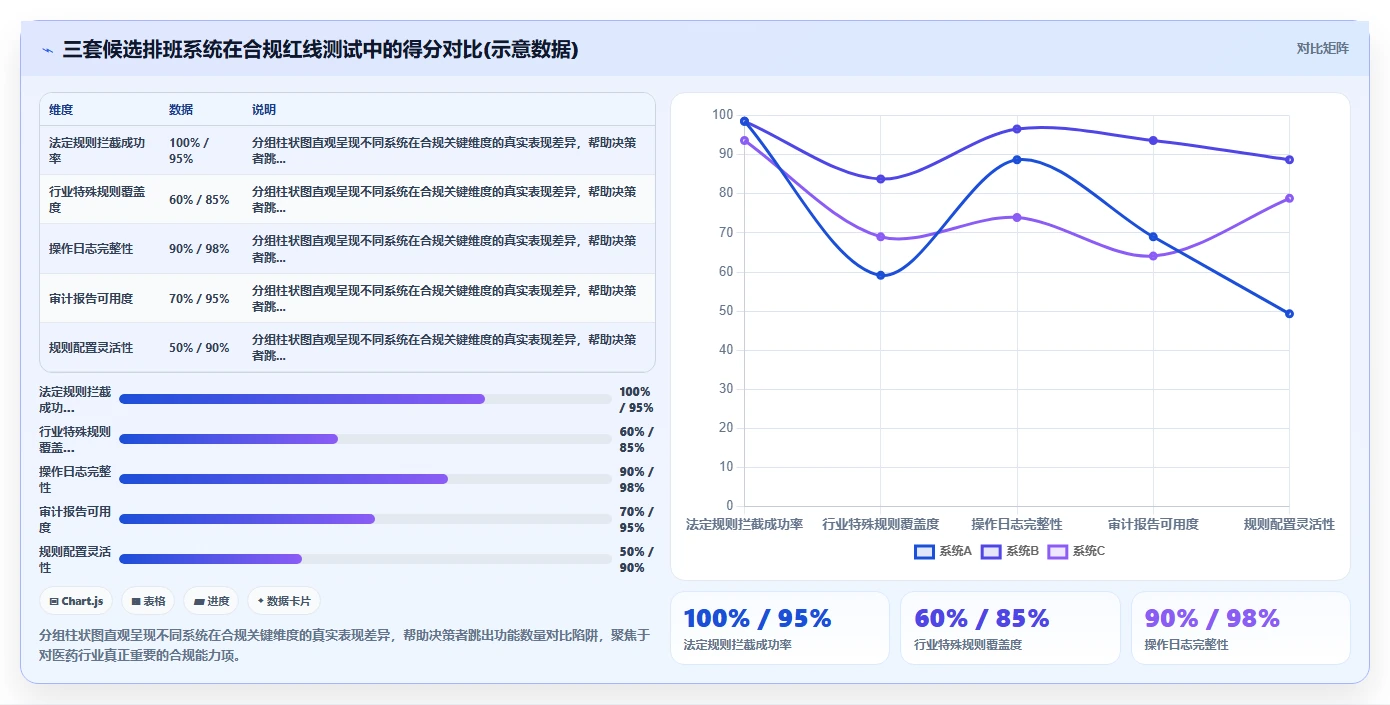Click the 对比矩阵 label in header
The image size is (1390, 705).
(x=1322, y=48)
